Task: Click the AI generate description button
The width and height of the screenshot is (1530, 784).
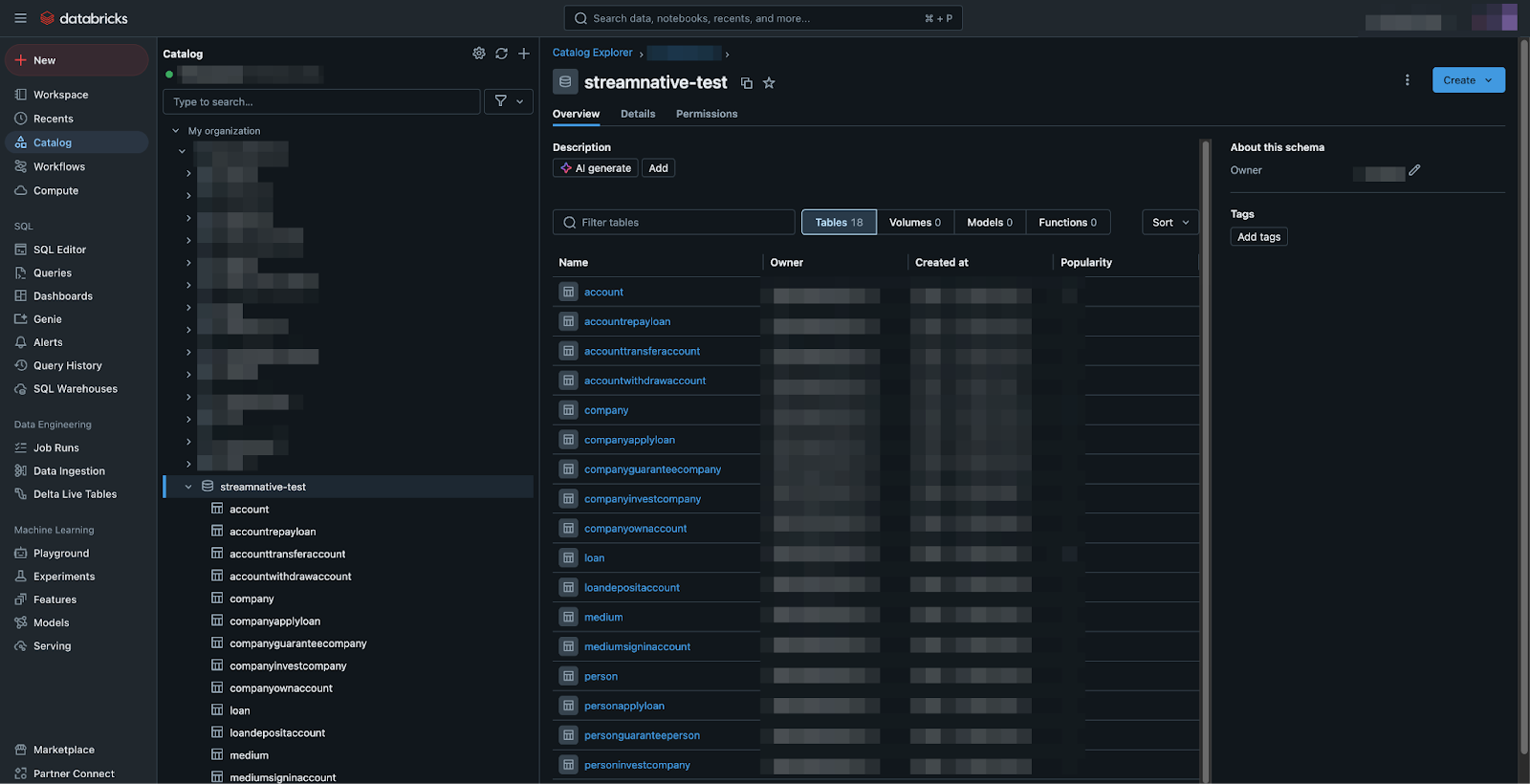Action: (596, 168)
